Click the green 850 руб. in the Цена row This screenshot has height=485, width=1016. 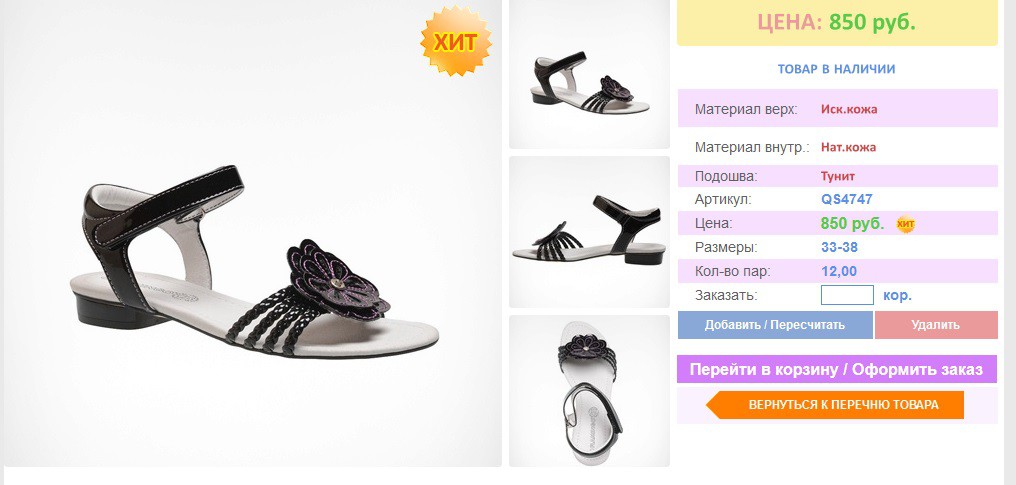[x=853, y=223]
